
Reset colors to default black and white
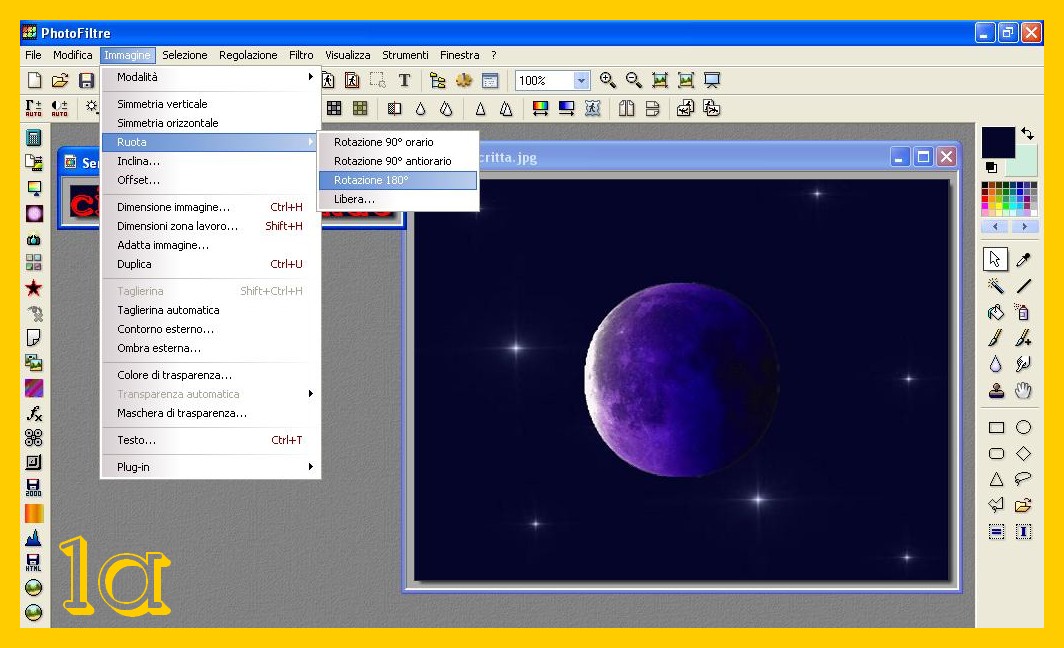[x=991, y=167]
